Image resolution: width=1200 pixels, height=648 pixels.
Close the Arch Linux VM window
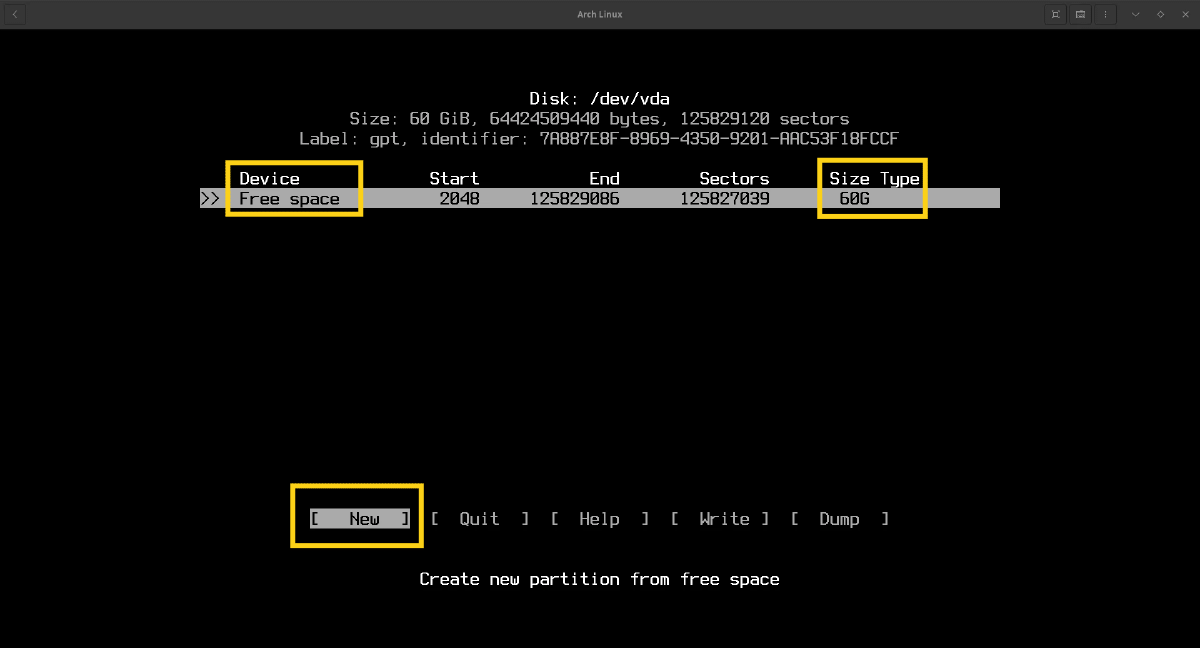[1184, 14]
